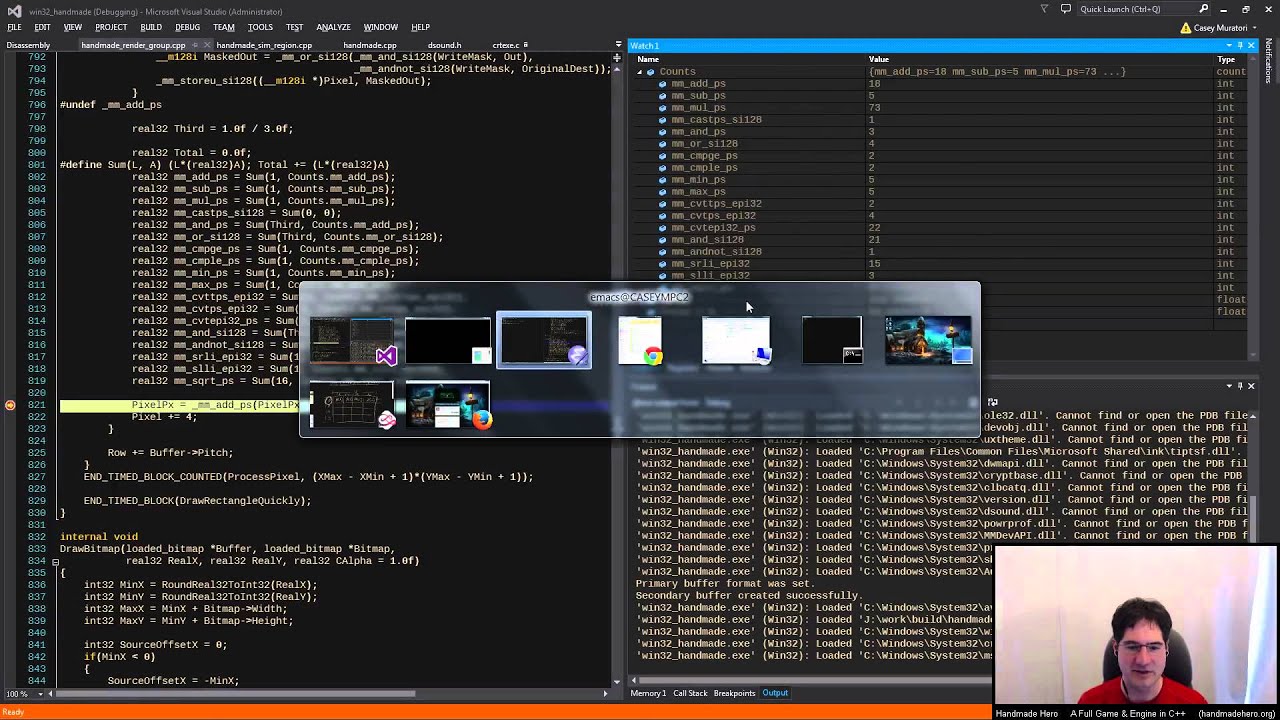Click the notification filter flag icon
The height and width of the screenshot is (720, 1280).
coord(1044,9)
